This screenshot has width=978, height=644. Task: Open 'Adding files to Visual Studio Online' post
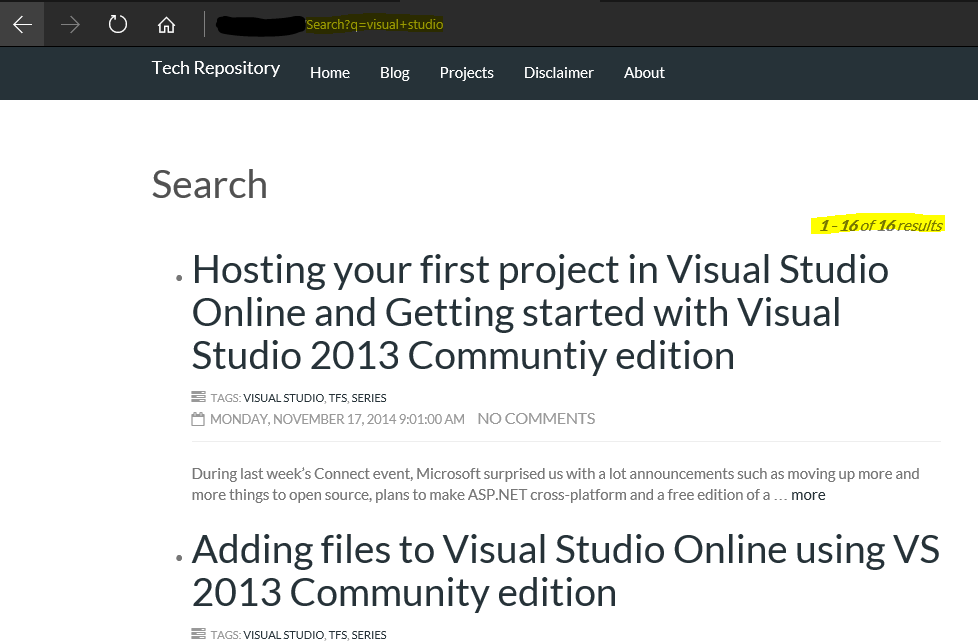click(x=565, y=571)
